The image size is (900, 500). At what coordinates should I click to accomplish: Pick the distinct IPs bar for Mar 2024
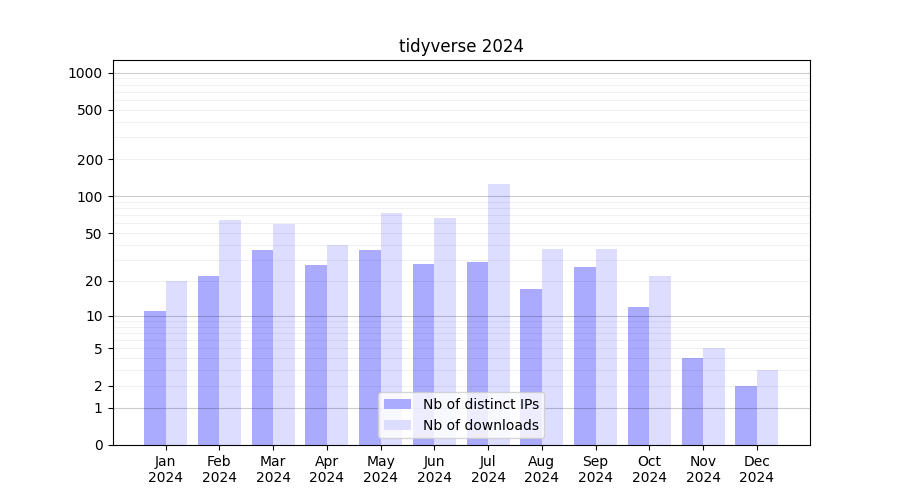click(262, 347)
